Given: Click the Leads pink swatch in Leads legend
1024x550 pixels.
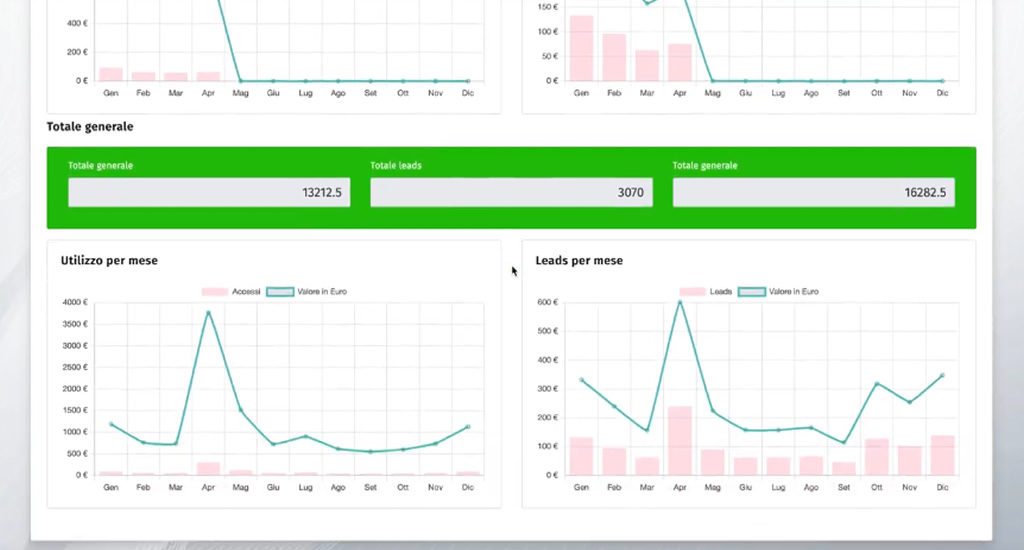Looking at the screenshot, I should (x=692, y=291).
